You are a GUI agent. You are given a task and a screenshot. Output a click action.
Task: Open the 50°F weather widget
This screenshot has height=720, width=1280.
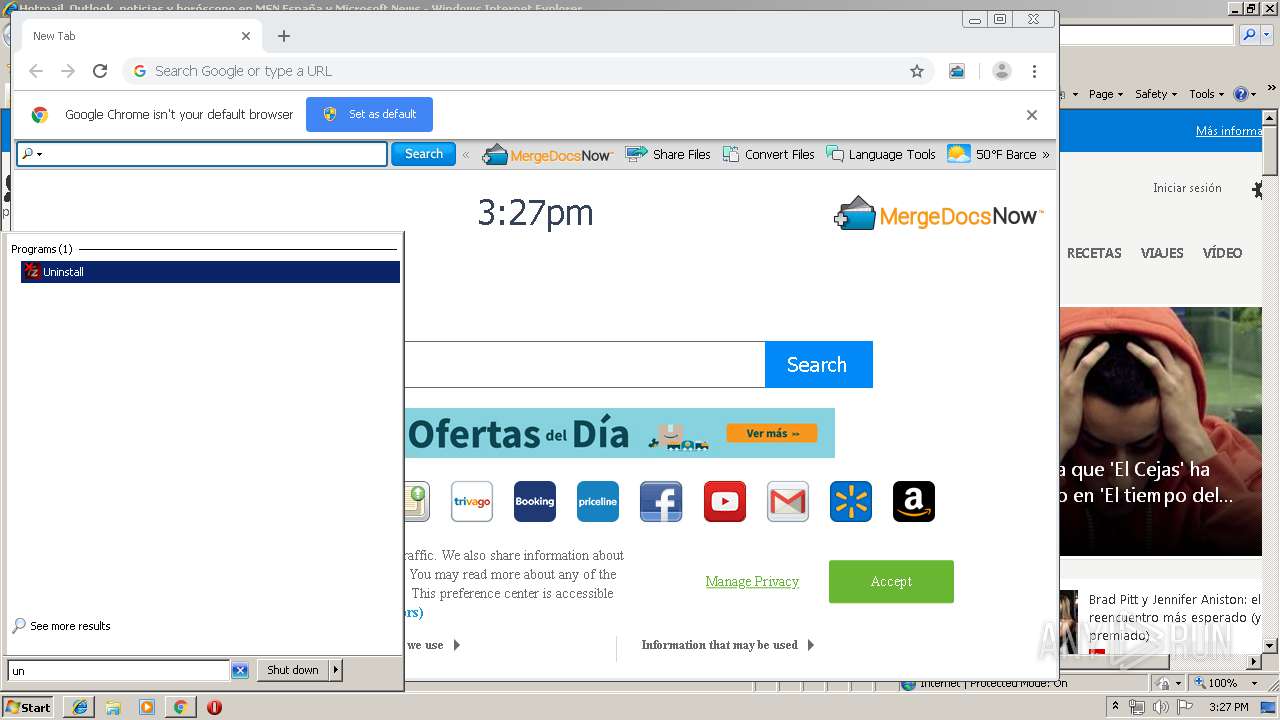click(x=992, y=155)
